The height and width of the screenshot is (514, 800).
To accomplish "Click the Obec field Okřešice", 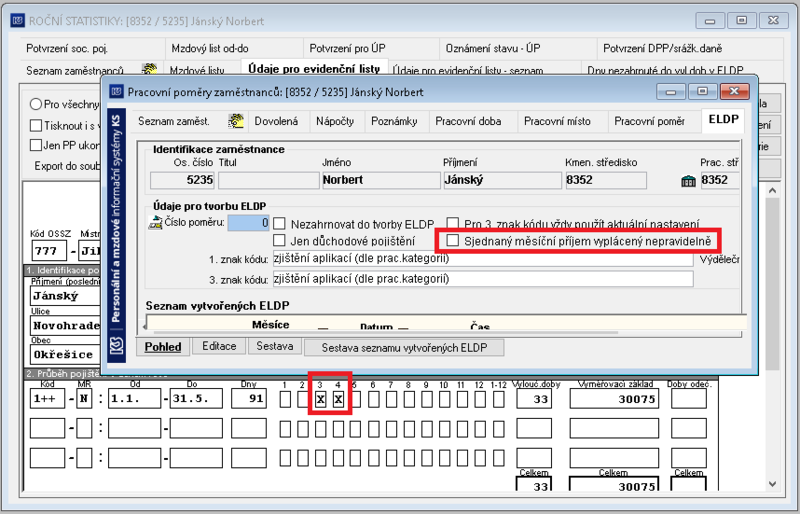I will tap(65, 355).
